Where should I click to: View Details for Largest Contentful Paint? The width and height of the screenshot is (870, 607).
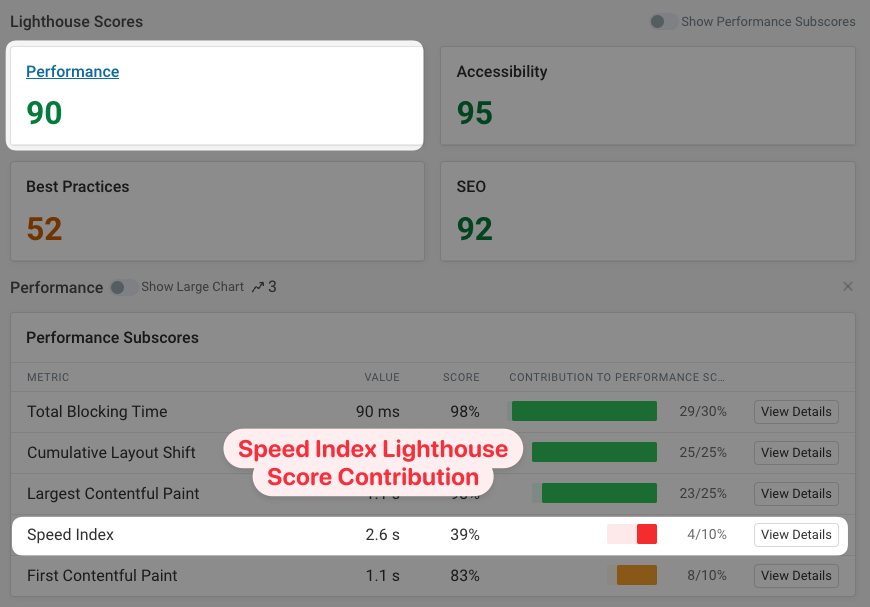[795, 493]
